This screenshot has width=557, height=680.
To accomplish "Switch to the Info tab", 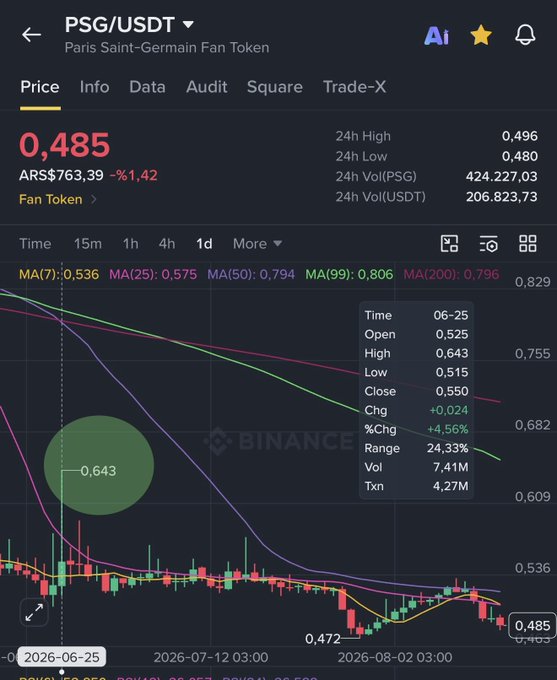I will click(x=95, y=87).
